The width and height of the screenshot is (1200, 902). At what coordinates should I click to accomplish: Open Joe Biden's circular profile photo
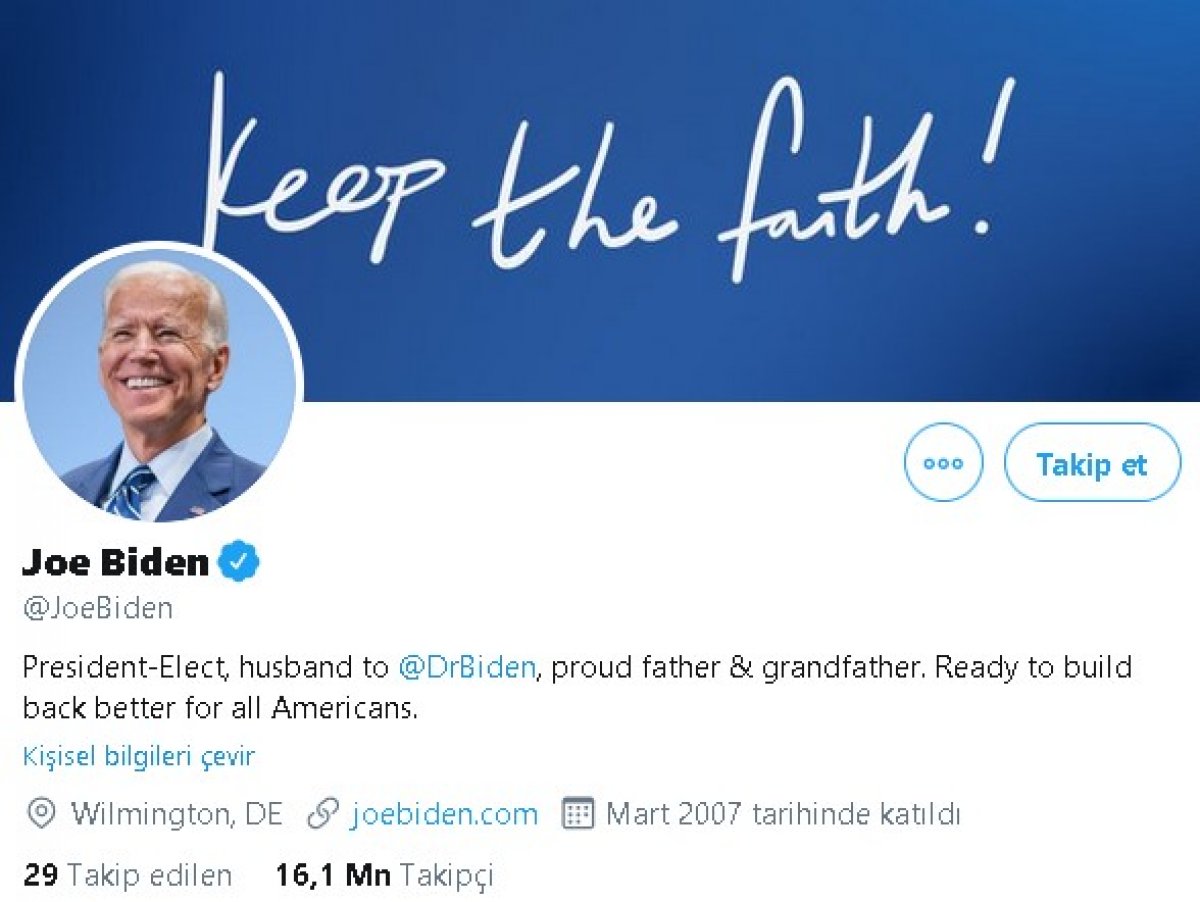[159, 385]
